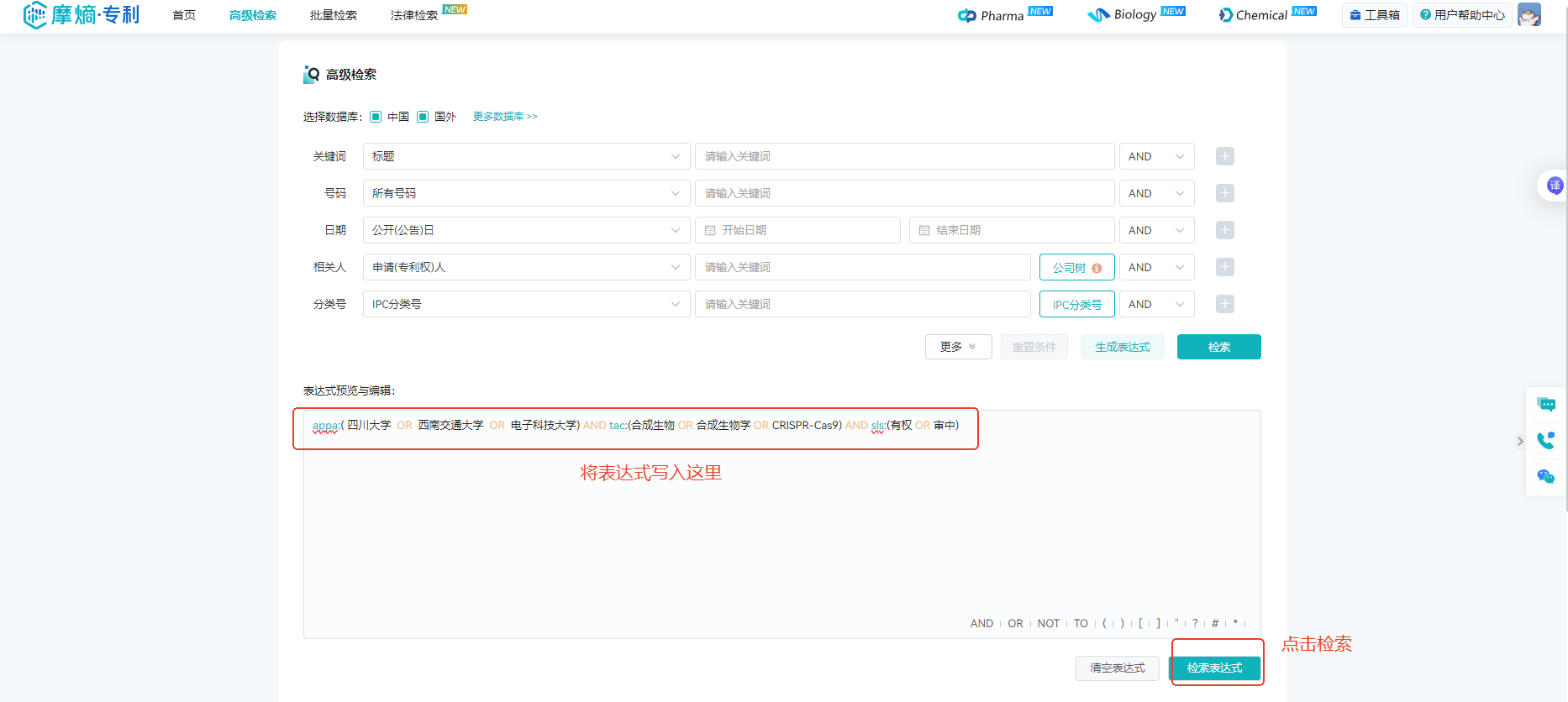Click the user avatar icon
This screenshot has width=1568, height=702.
pos(1529,15)
